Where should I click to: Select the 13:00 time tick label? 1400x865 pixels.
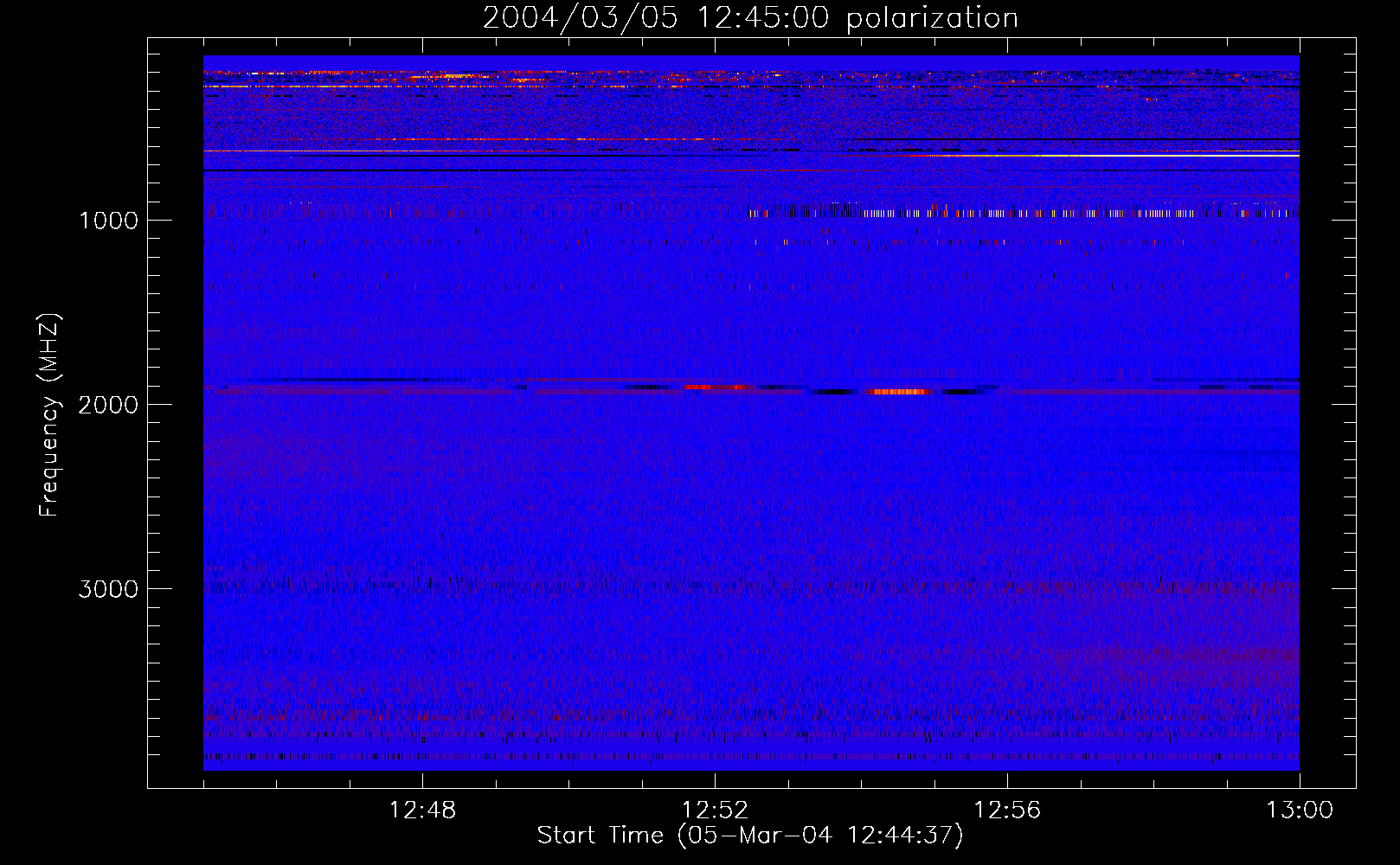1300,811
